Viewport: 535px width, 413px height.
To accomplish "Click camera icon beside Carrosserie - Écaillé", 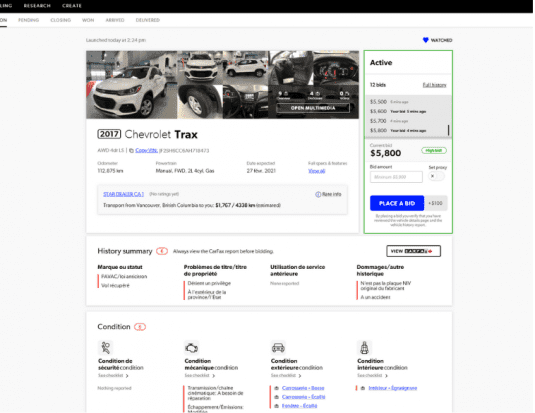I will coord(277,397).
